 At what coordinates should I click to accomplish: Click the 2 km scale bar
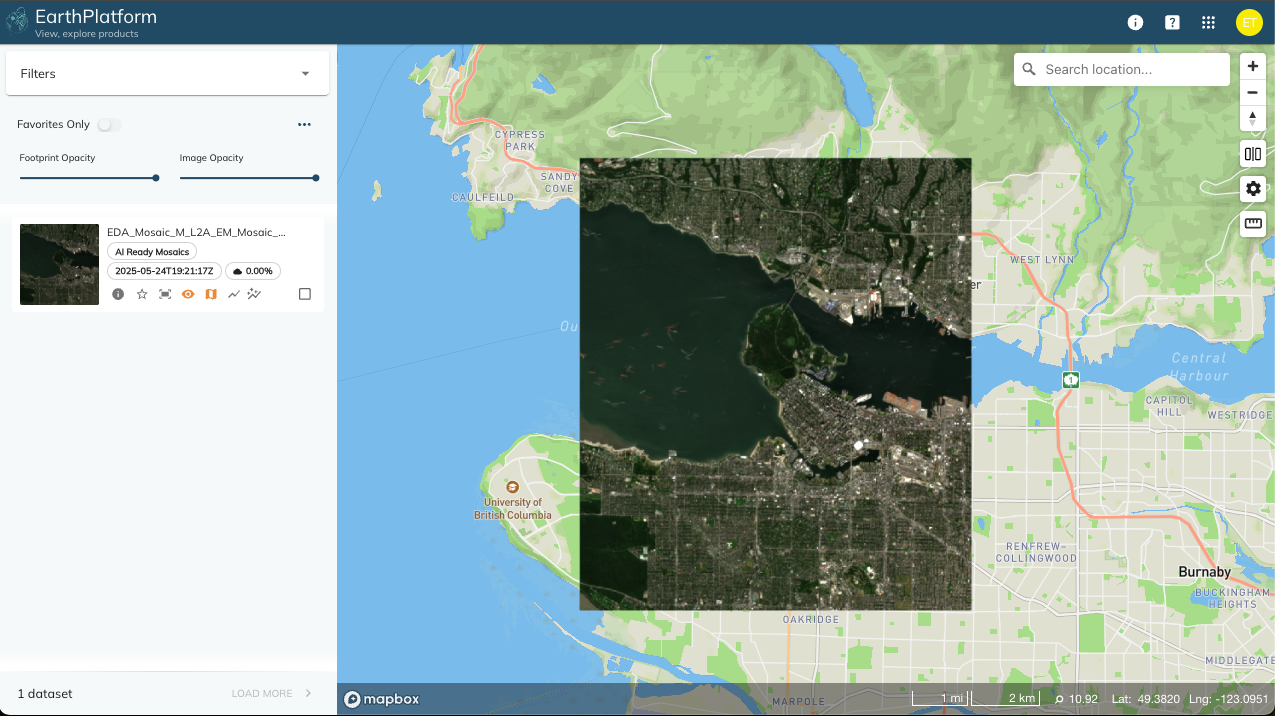click(1005, 698)
